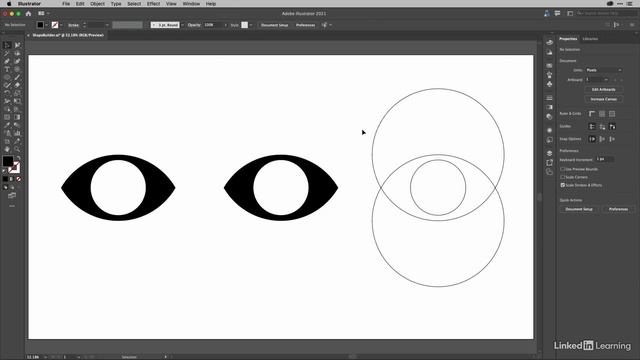
Task: Open the Appearance panel icon in dock
Action: pos(549,130)
